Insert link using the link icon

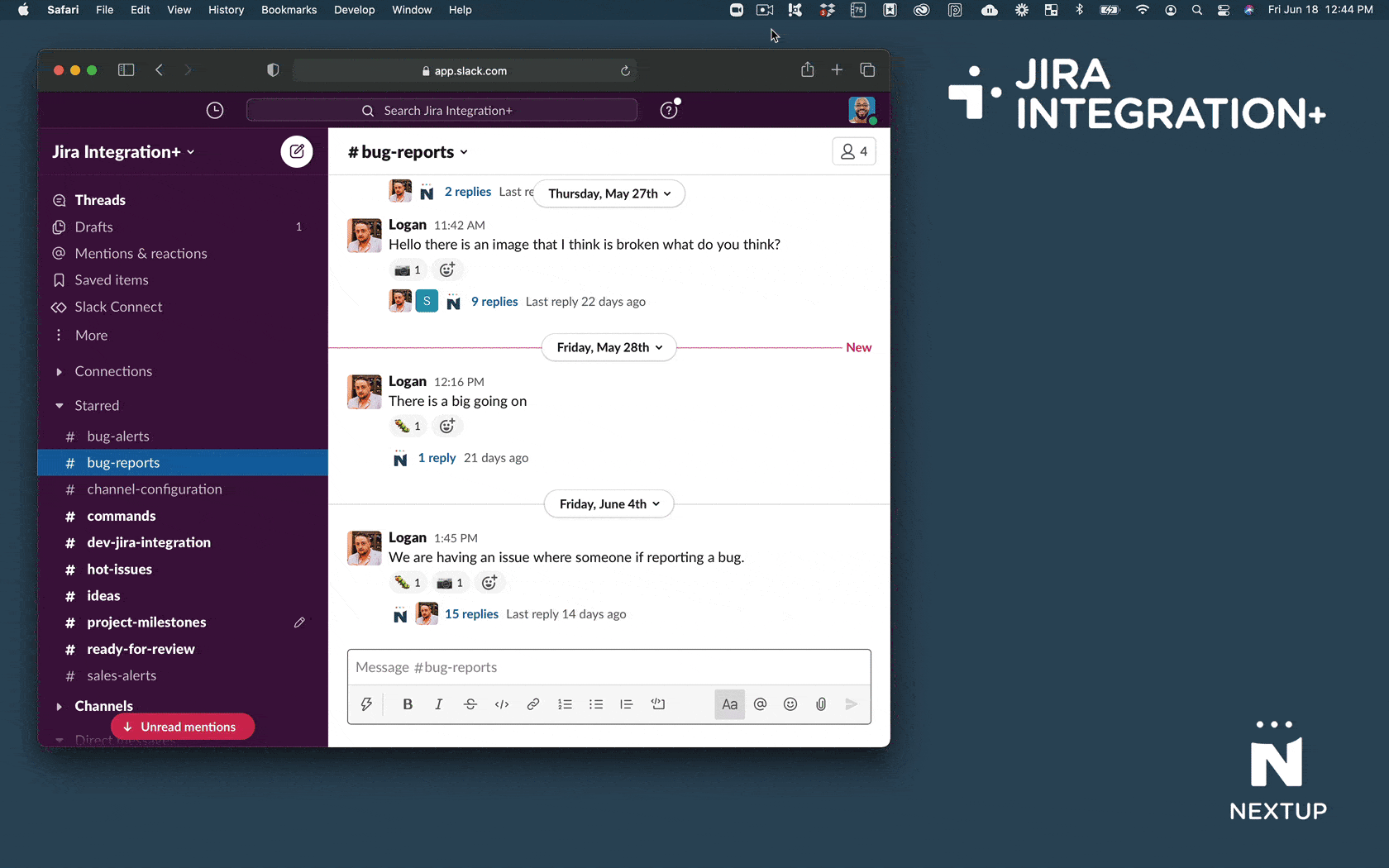point(533,704)
